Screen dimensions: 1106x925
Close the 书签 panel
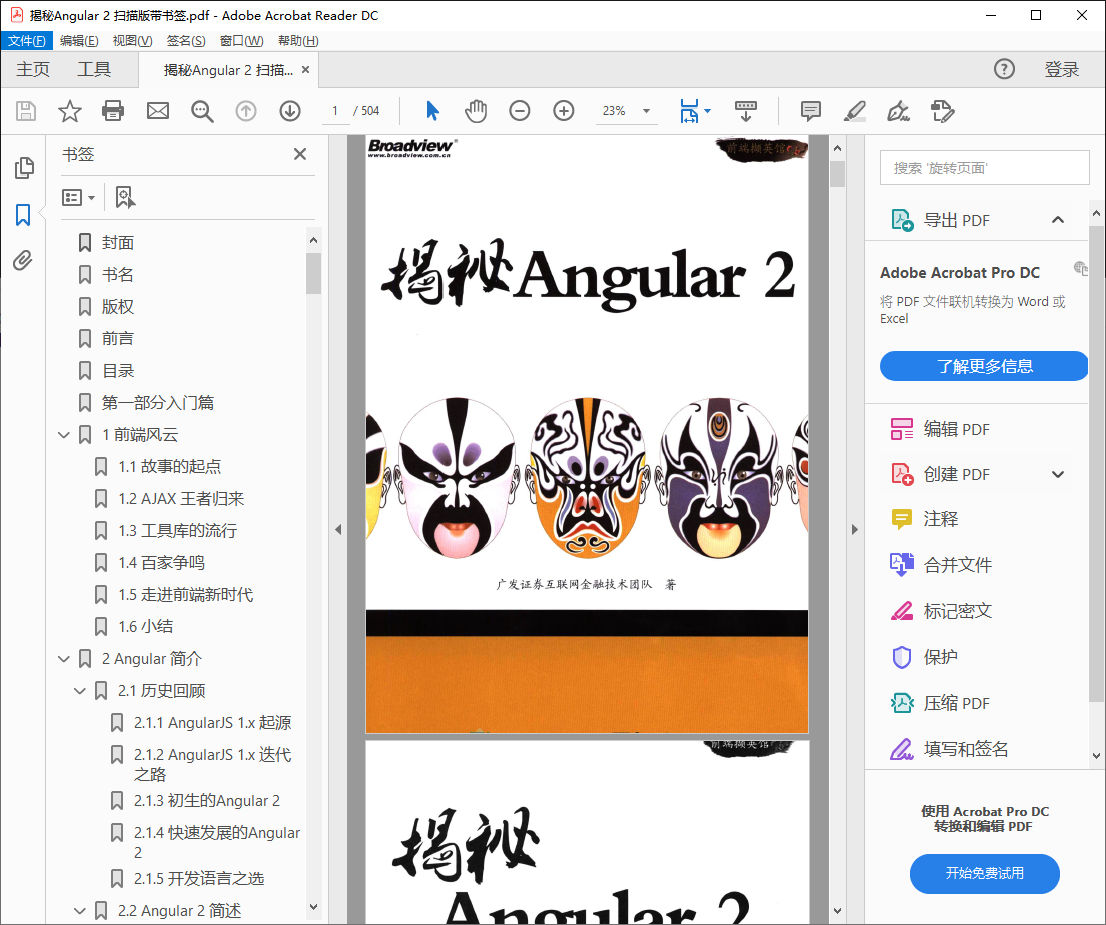point(300,154)
